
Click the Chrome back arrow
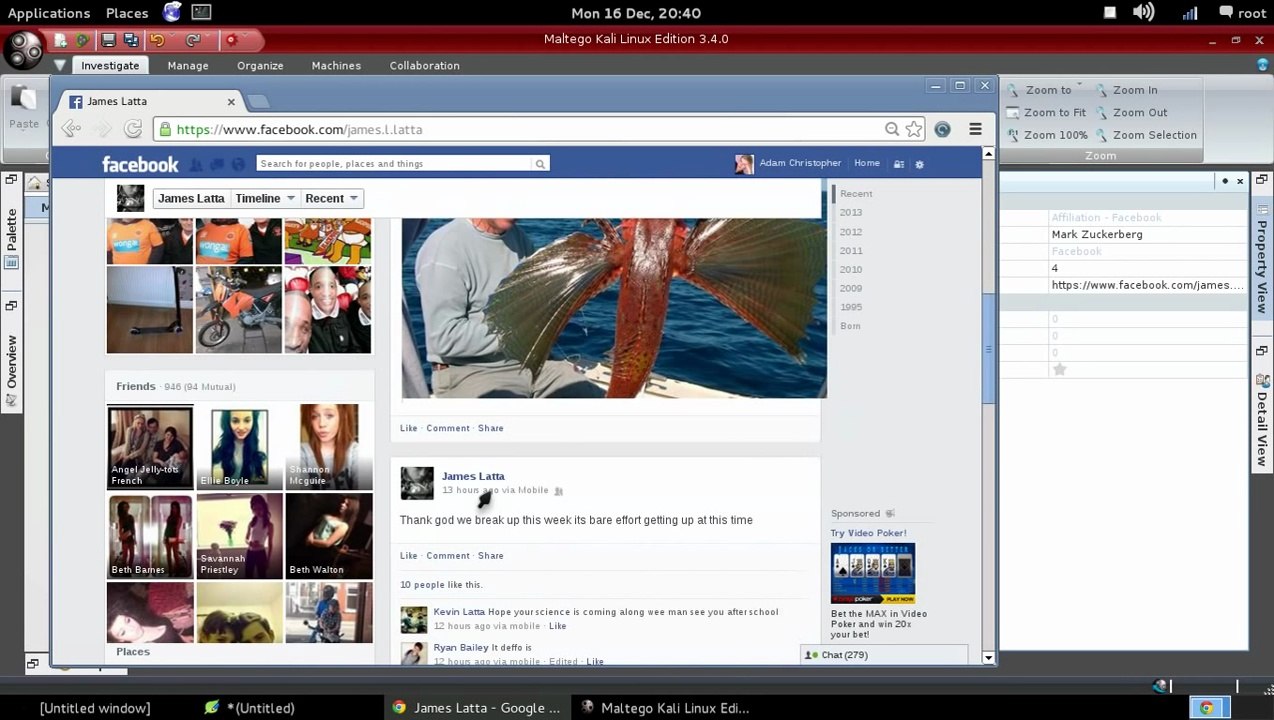coord(70,129)
